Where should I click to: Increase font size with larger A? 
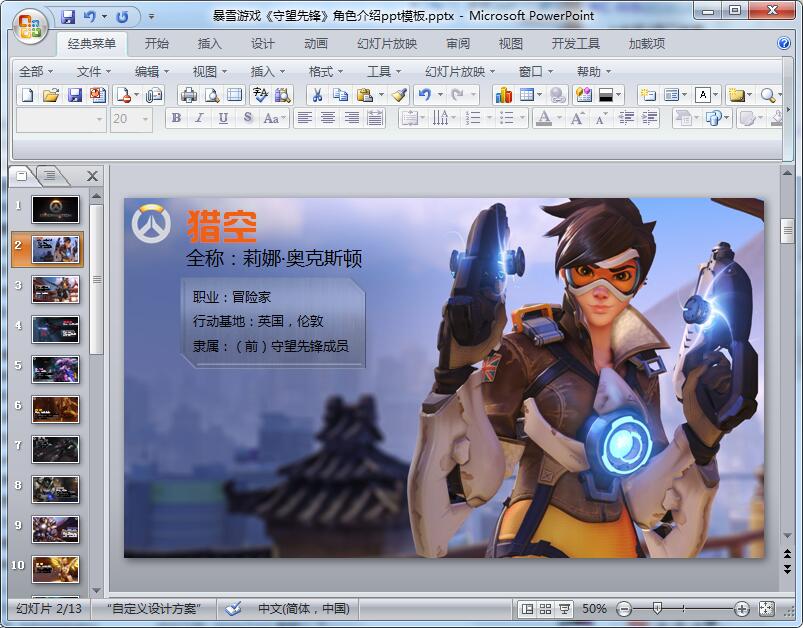(577, 118)
